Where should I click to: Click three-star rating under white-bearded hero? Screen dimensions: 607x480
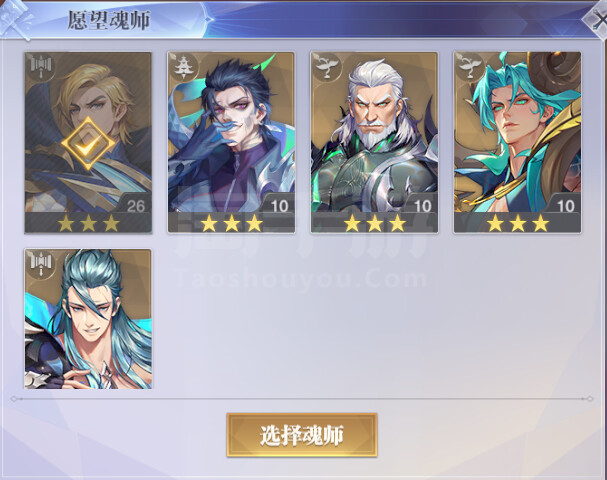coord(374,223)
